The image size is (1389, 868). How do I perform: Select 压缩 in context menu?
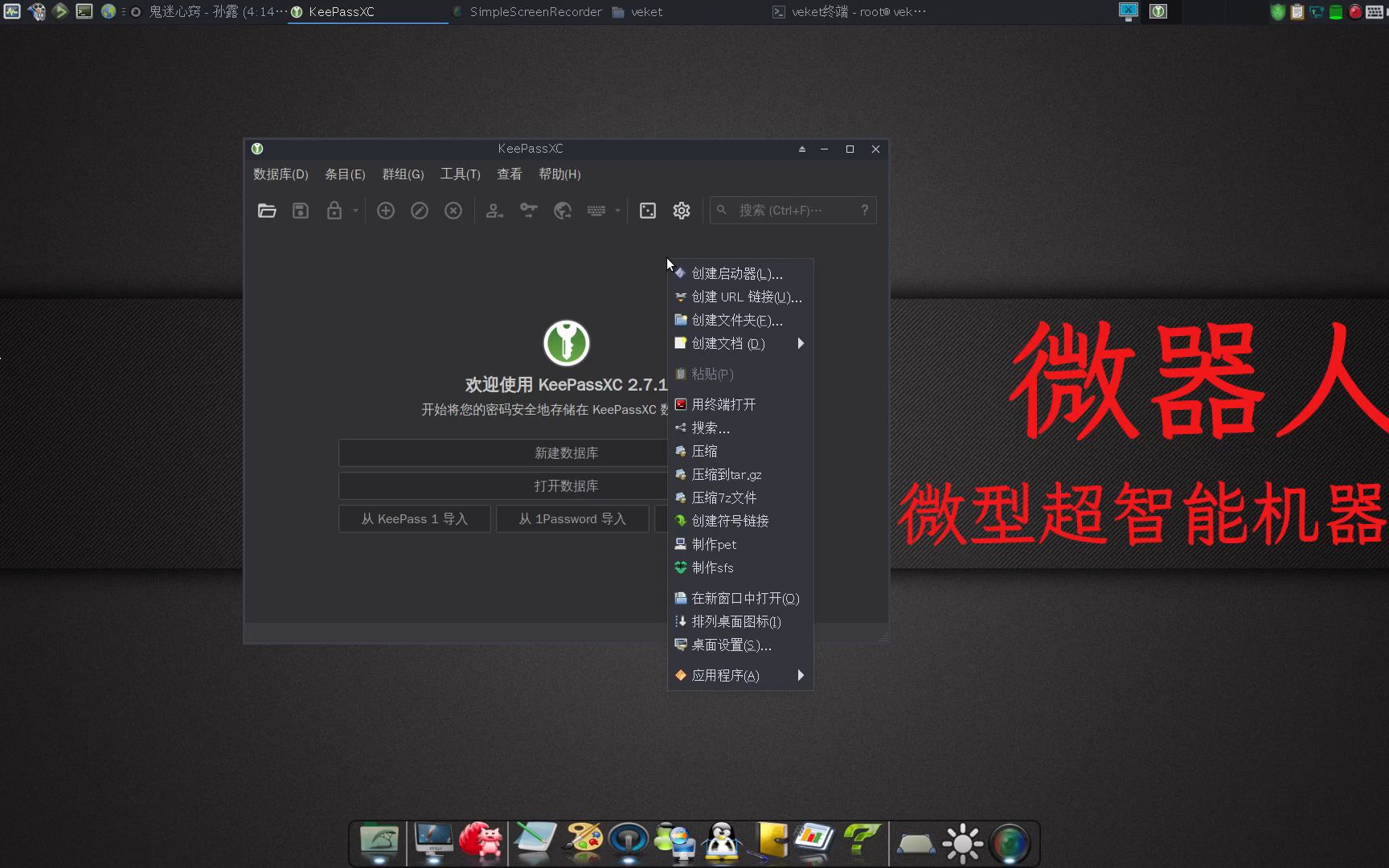point(740,452)
